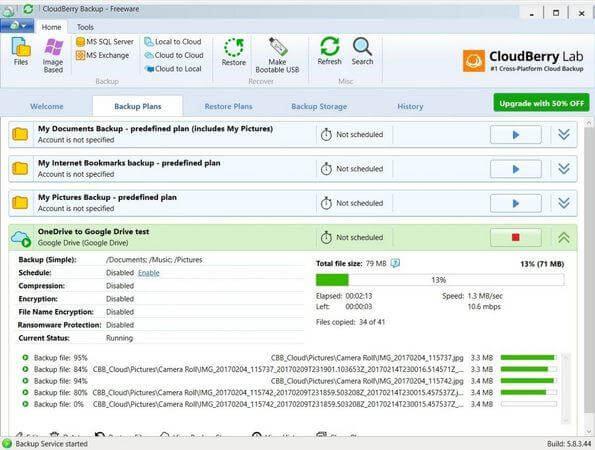Click the My Pictures Backup plan title
The height and width of the screenshot is (450, 595).
[x=107, y=197]
